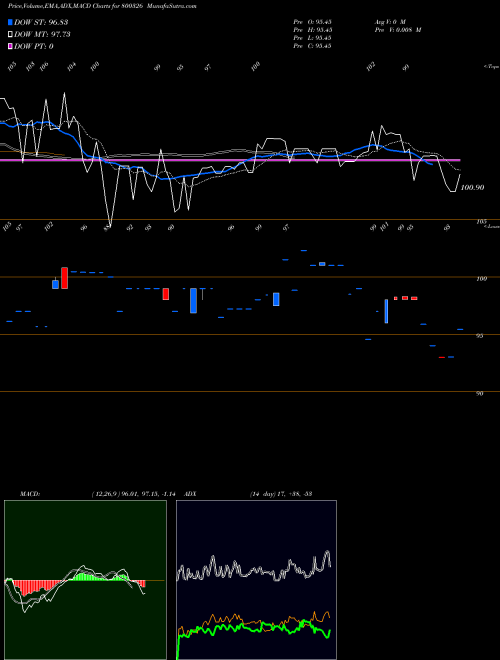
Task: Click the white DOW MT legend swatch
Action: pos(10,34)
